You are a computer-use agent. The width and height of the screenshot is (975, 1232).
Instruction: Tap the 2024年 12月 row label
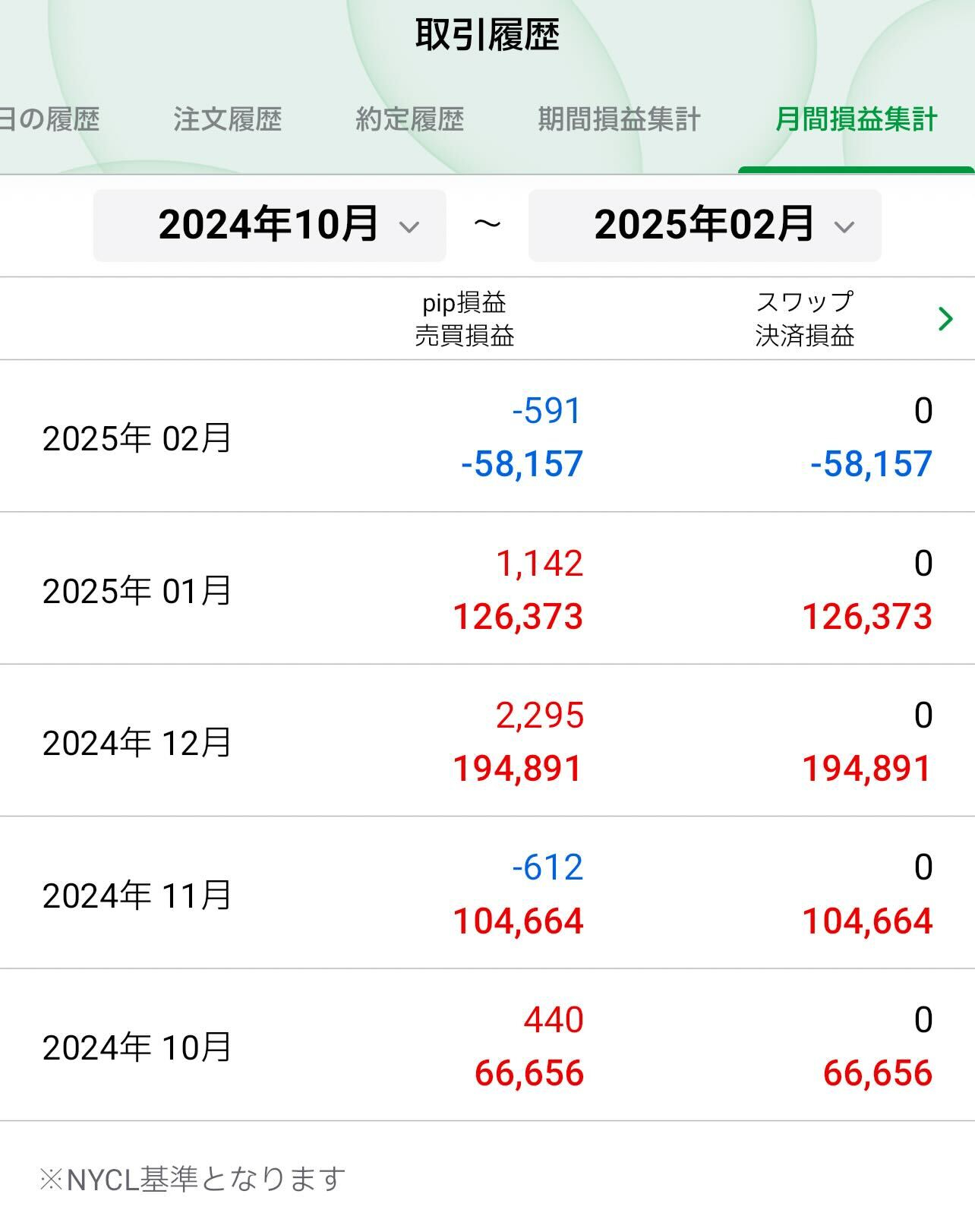tap(137, 742)
